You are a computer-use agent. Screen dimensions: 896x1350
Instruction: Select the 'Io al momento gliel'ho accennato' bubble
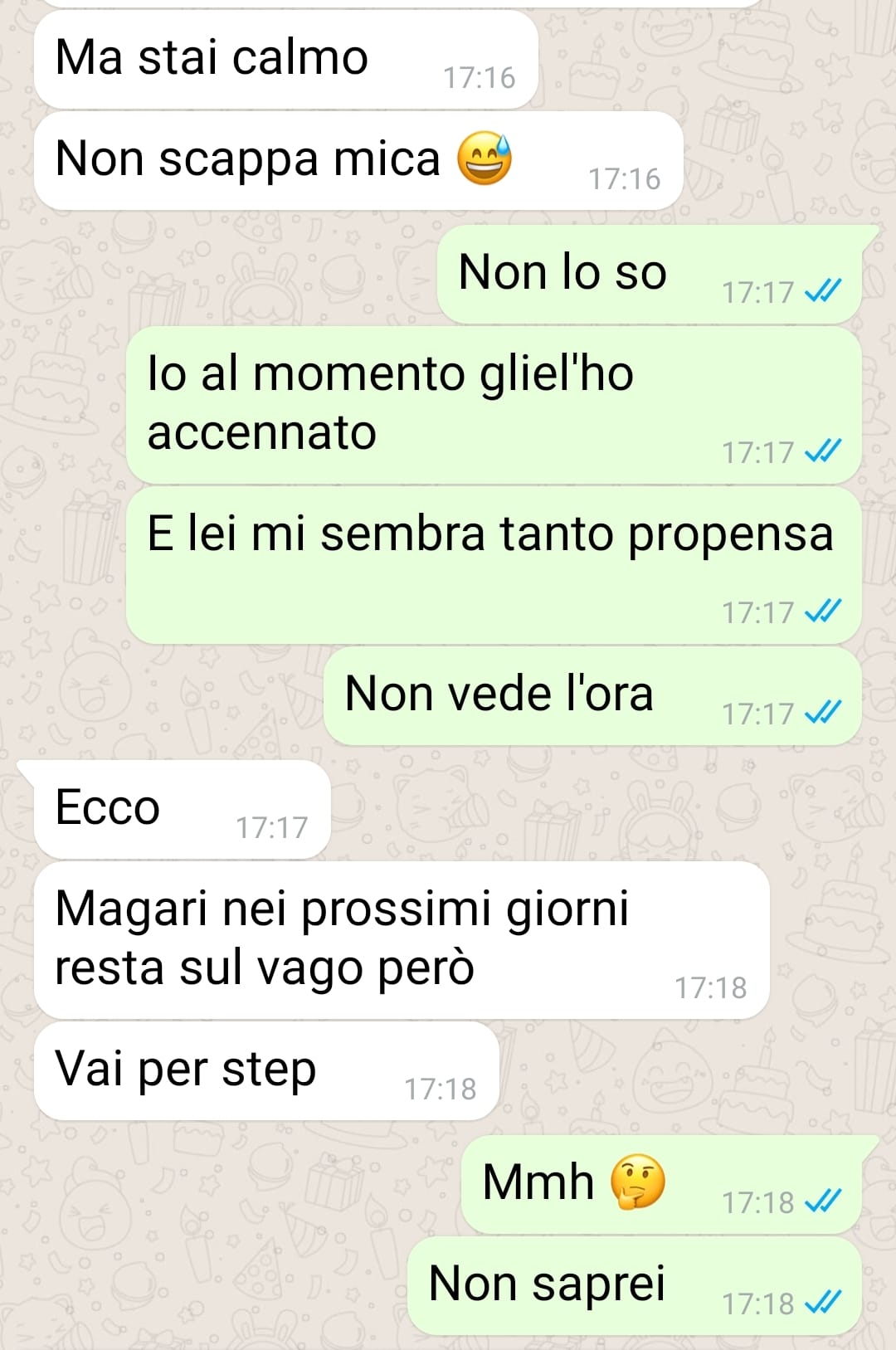494,405
